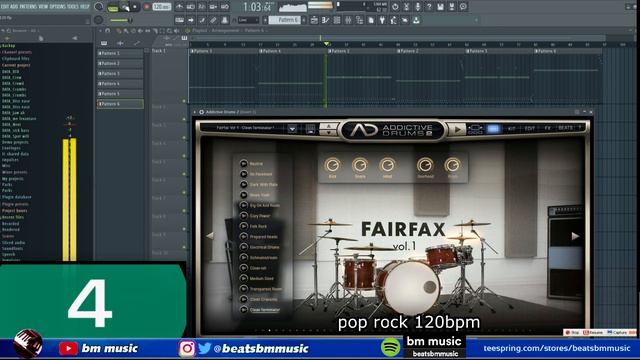Screen dimensions: 640x360
Task: Click the render/export audio icon
Action: [x=452, y=7]
